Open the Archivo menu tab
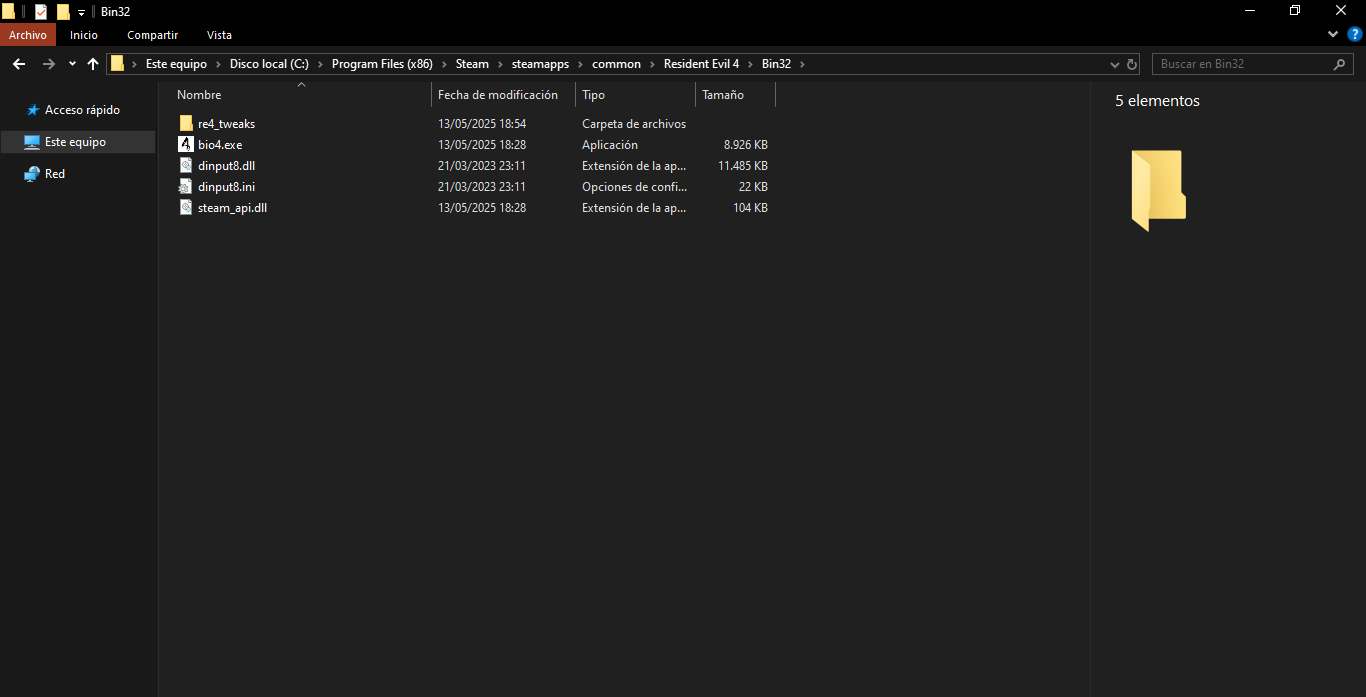Screen dimensions: 1366x697 click(28, 35)
